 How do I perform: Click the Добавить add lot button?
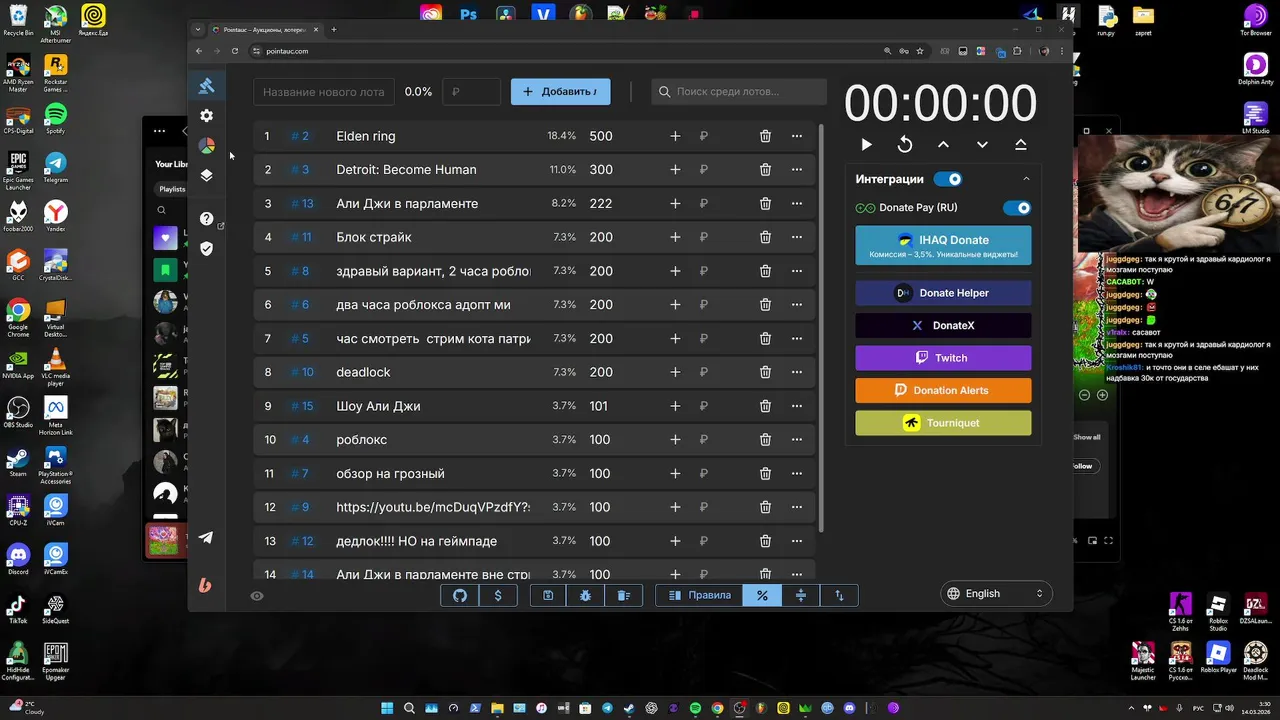(561, 92)
